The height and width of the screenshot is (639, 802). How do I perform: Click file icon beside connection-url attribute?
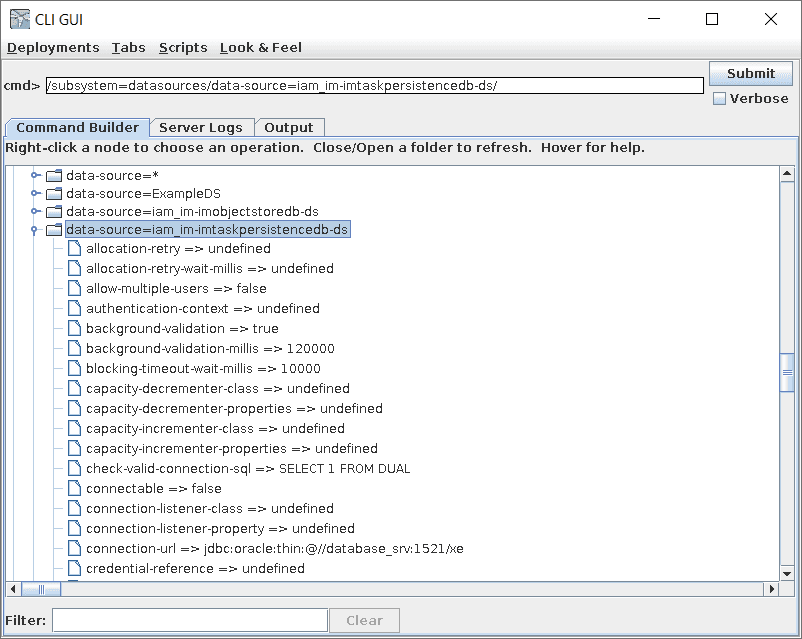pos(74,548)
